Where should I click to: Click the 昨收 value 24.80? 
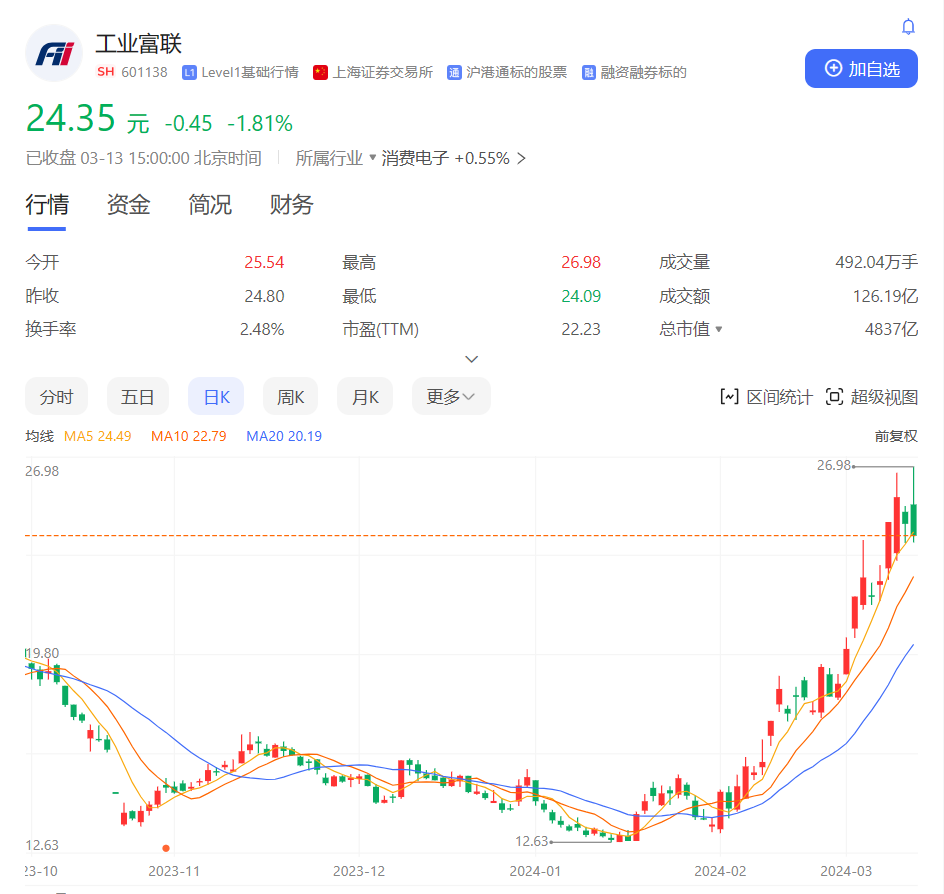point(264,296)
